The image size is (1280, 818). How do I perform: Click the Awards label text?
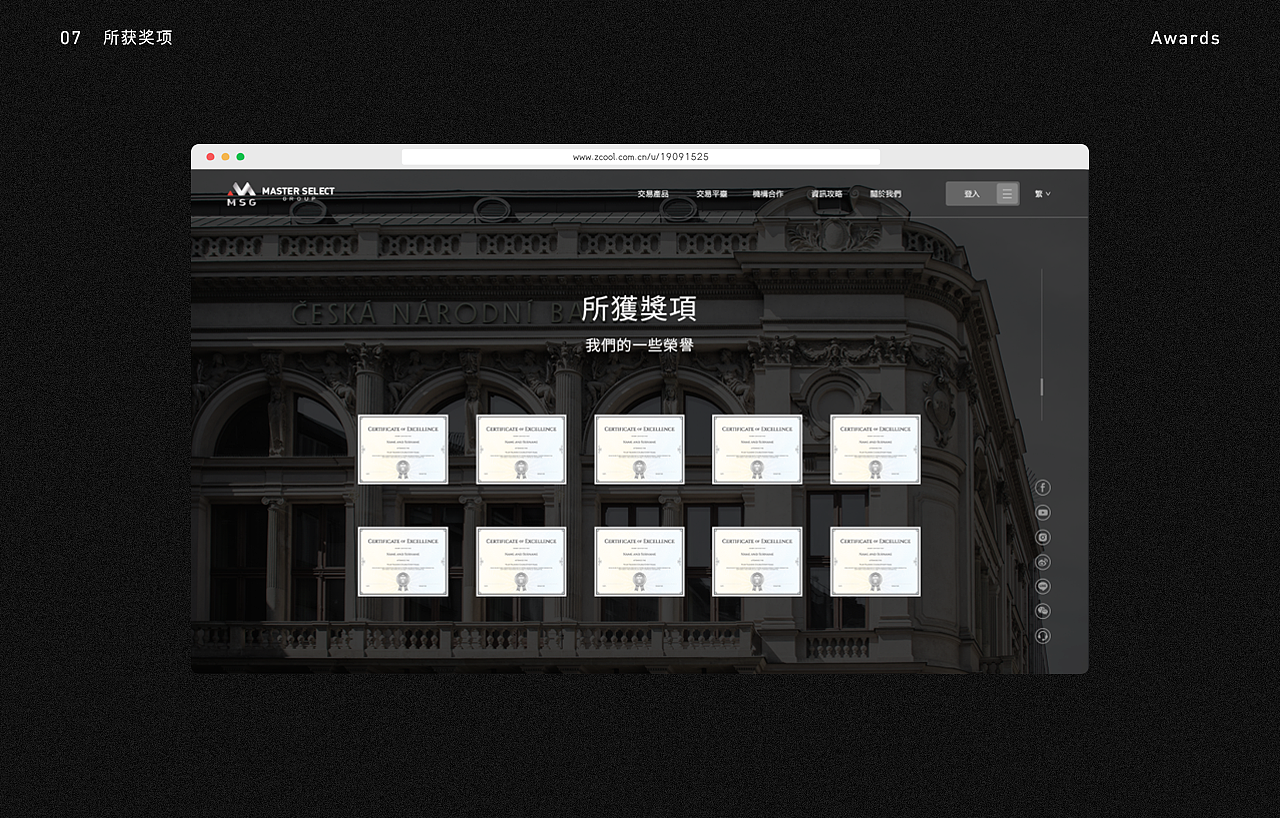pyautogui.click(x=1185, y=38)
